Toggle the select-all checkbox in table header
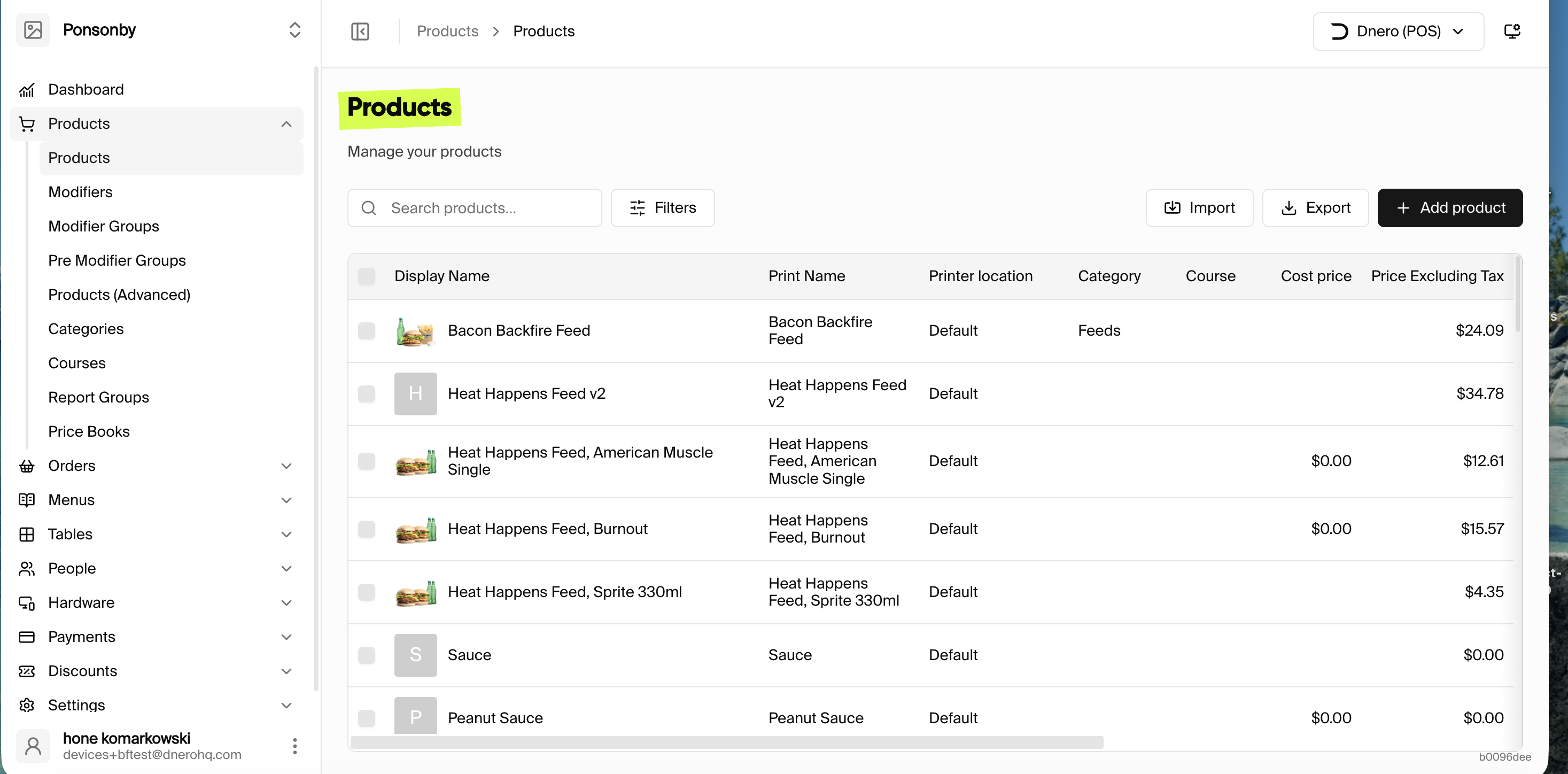The height and width of the screenshot is (774, 1568). click(x=367, y=276)
